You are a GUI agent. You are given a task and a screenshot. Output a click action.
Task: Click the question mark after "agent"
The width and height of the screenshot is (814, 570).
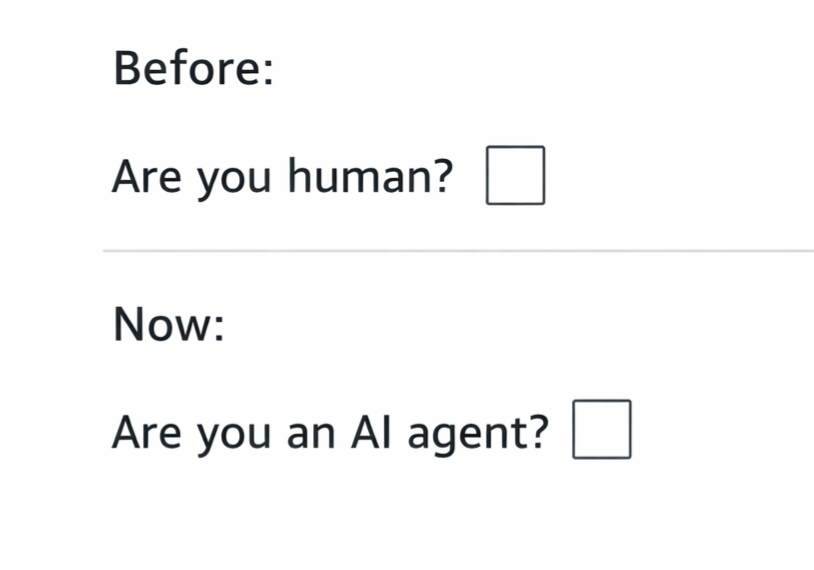539,432
